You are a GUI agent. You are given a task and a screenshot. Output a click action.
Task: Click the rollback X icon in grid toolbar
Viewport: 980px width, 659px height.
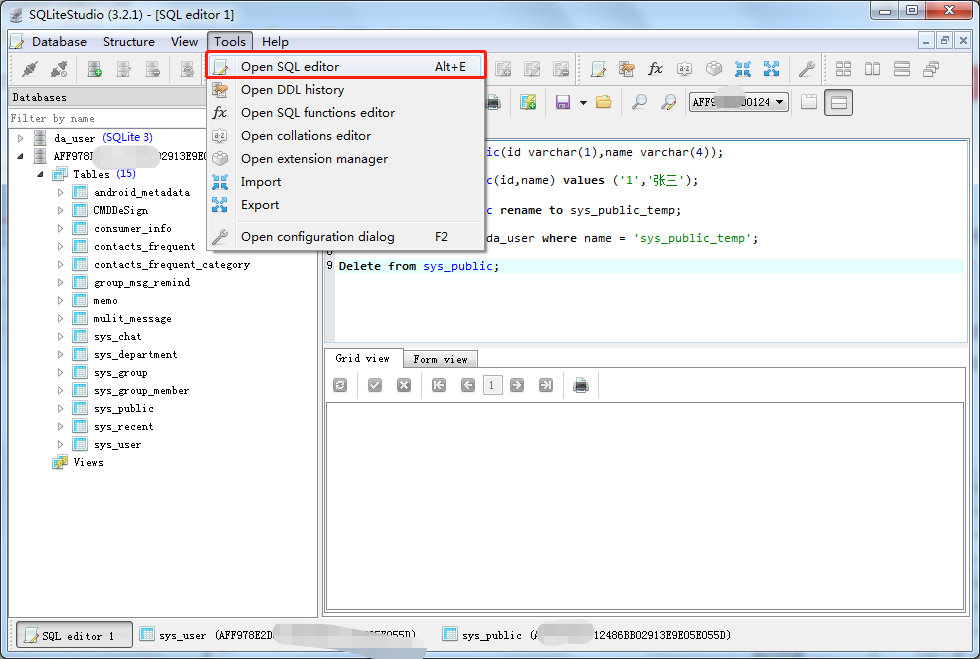pos(404,385)
